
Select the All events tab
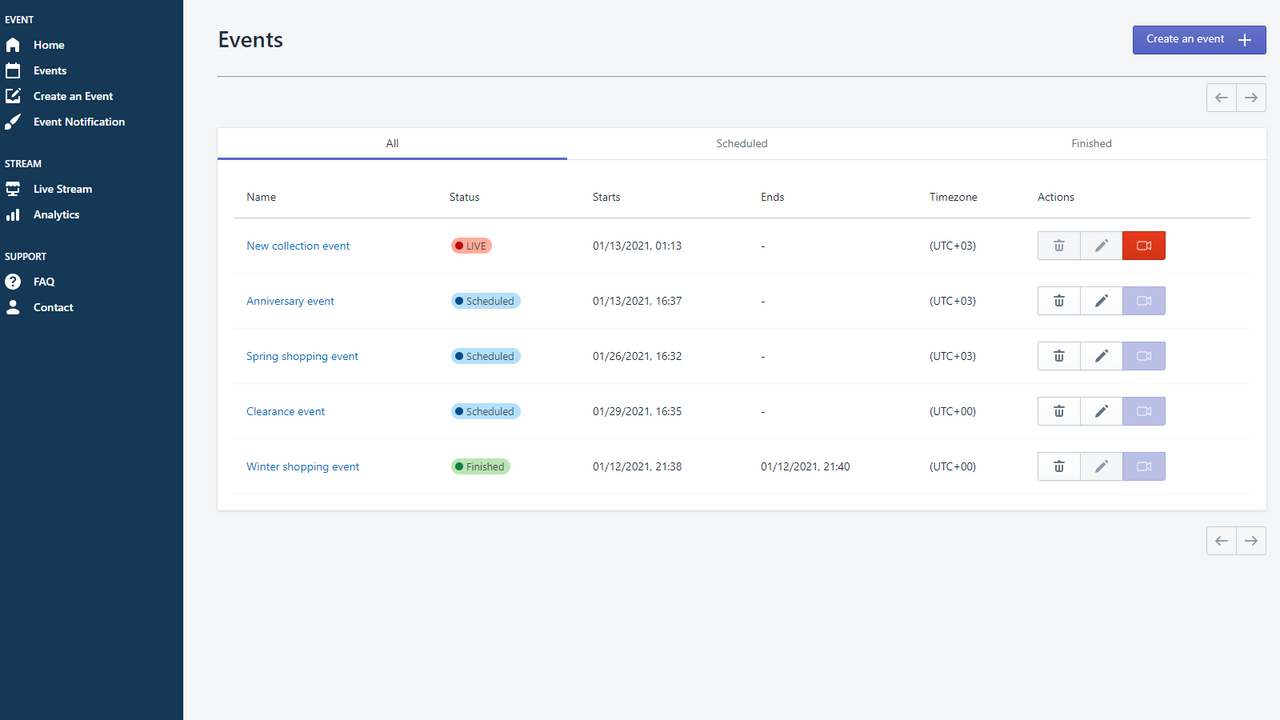[x=392, y=143]
